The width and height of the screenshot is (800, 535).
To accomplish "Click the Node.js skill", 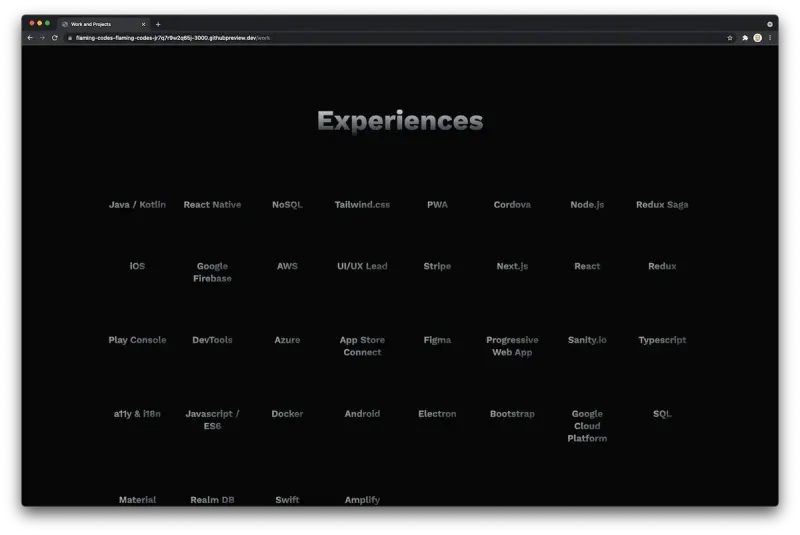I will 587,205.
